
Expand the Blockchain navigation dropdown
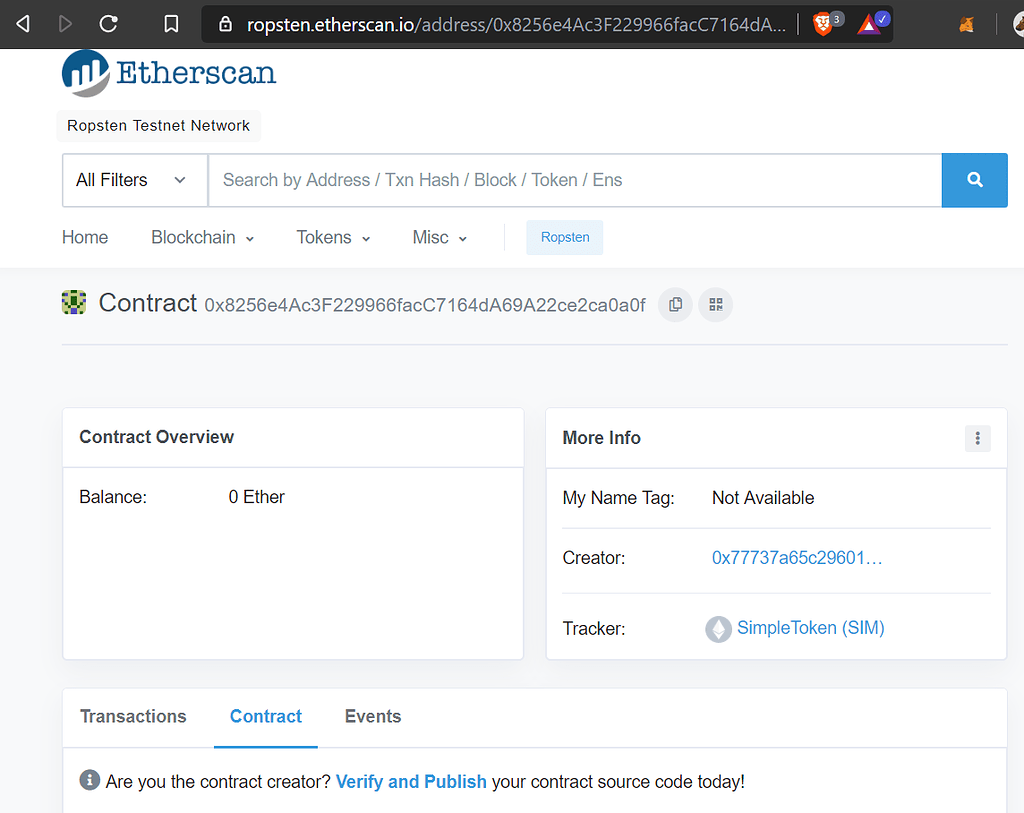tap(201, 237)
